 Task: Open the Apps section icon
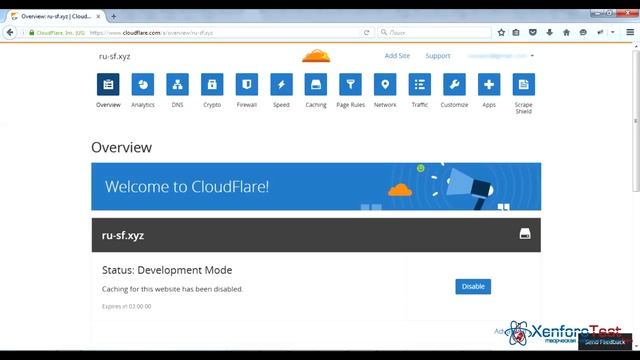[489, 84]
